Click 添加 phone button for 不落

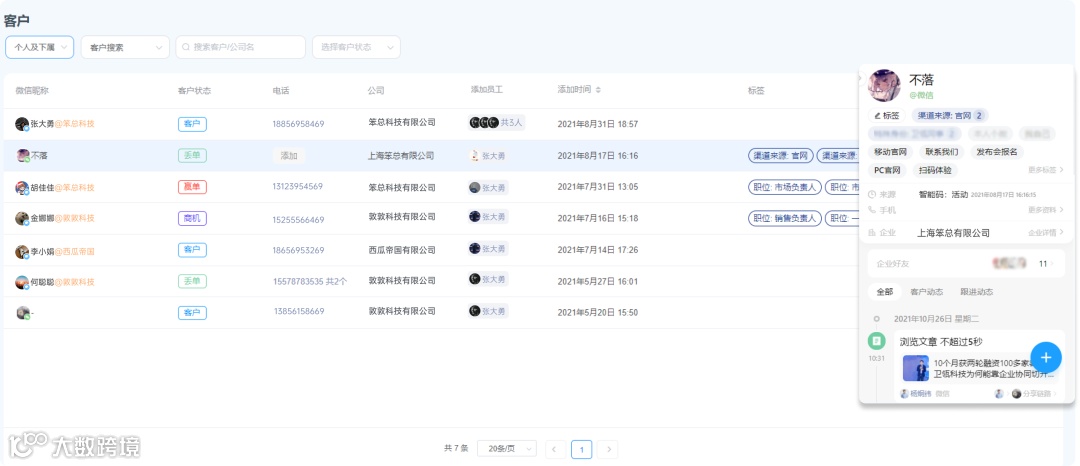click(289, 156)
